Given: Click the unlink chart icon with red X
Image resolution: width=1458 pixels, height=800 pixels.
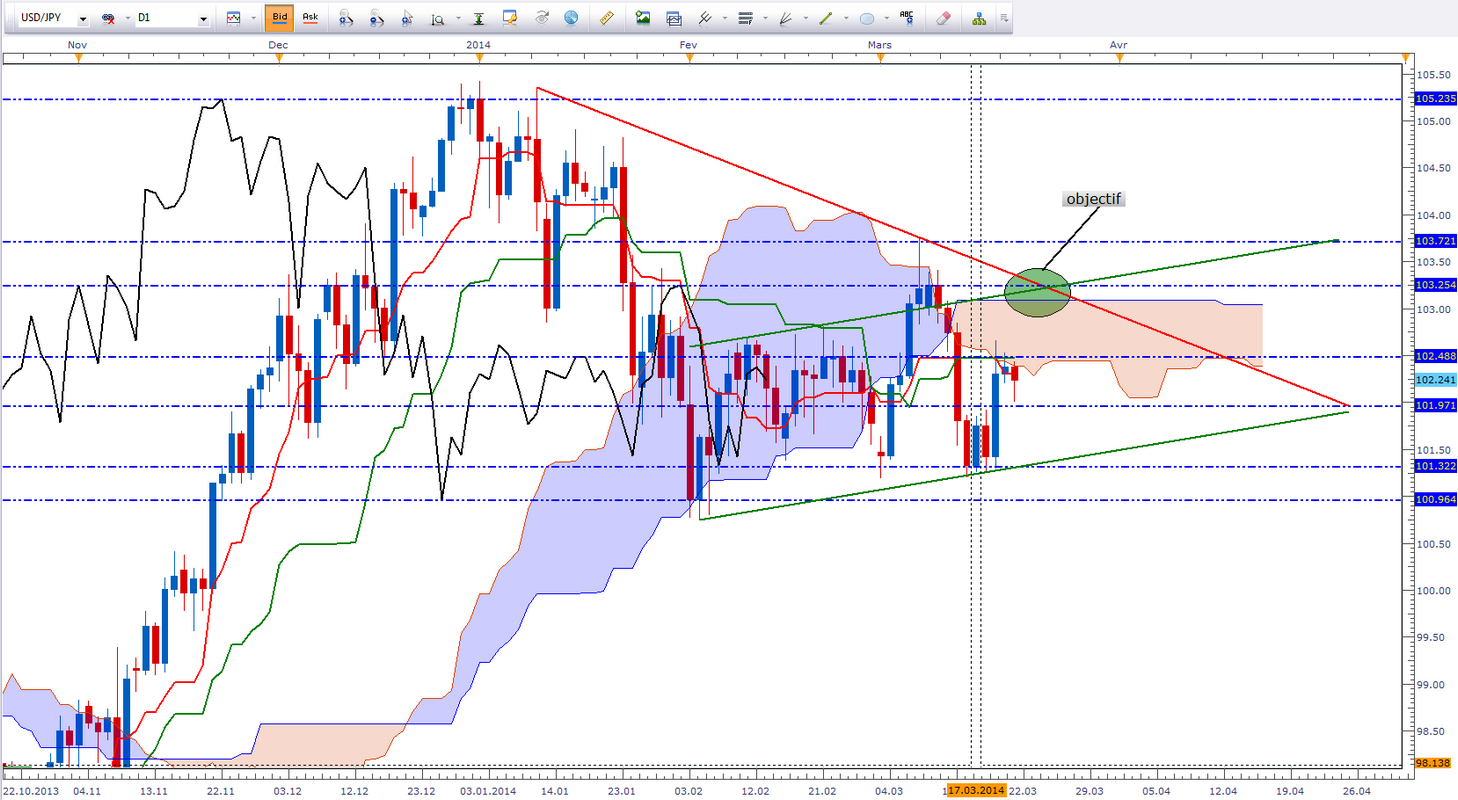Looking at the screenshot, I should click(106, 18).
